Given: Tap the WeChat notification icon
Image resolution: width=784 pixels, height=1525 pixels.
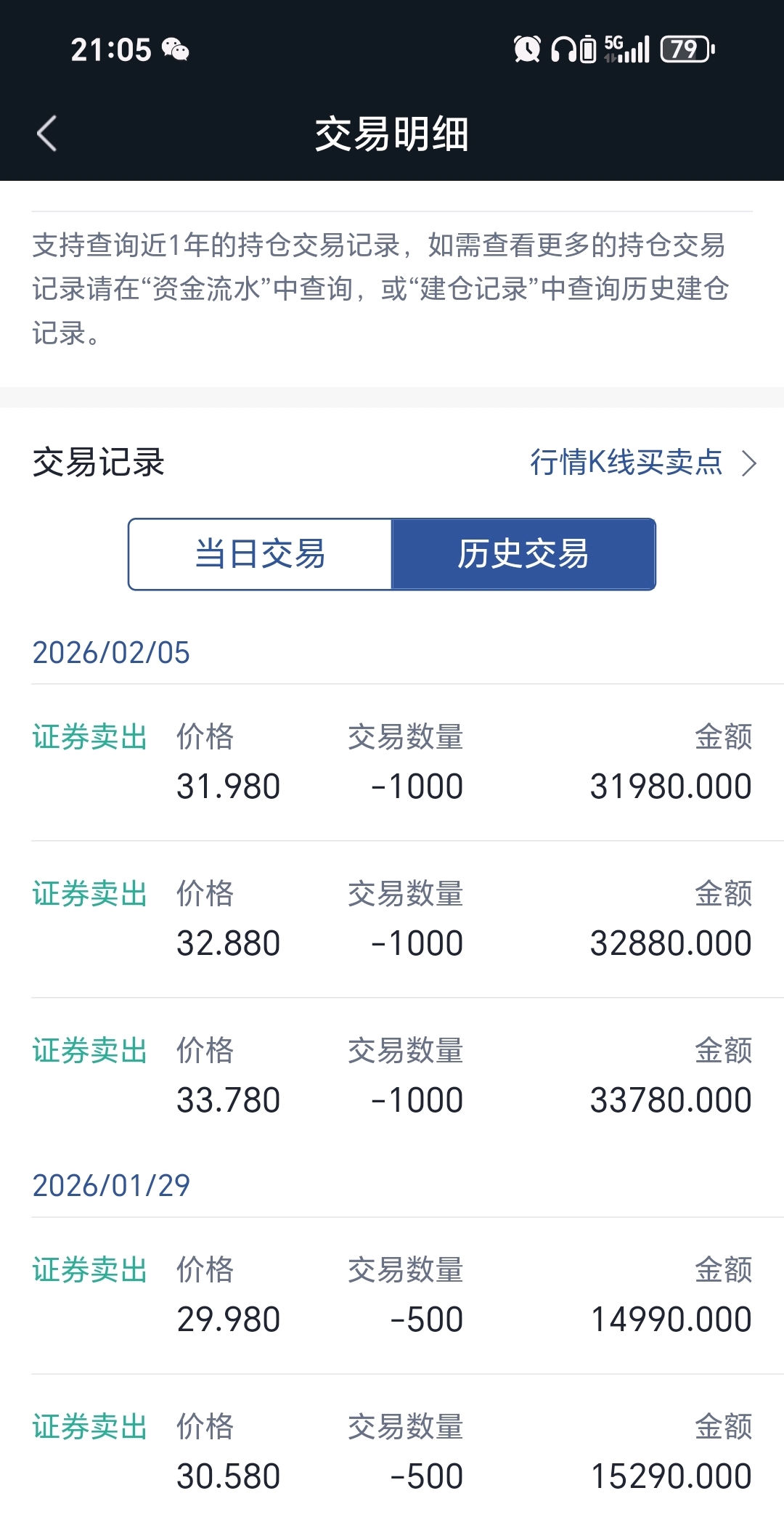Looking at the screenshot, I should (x=175, y=49).
